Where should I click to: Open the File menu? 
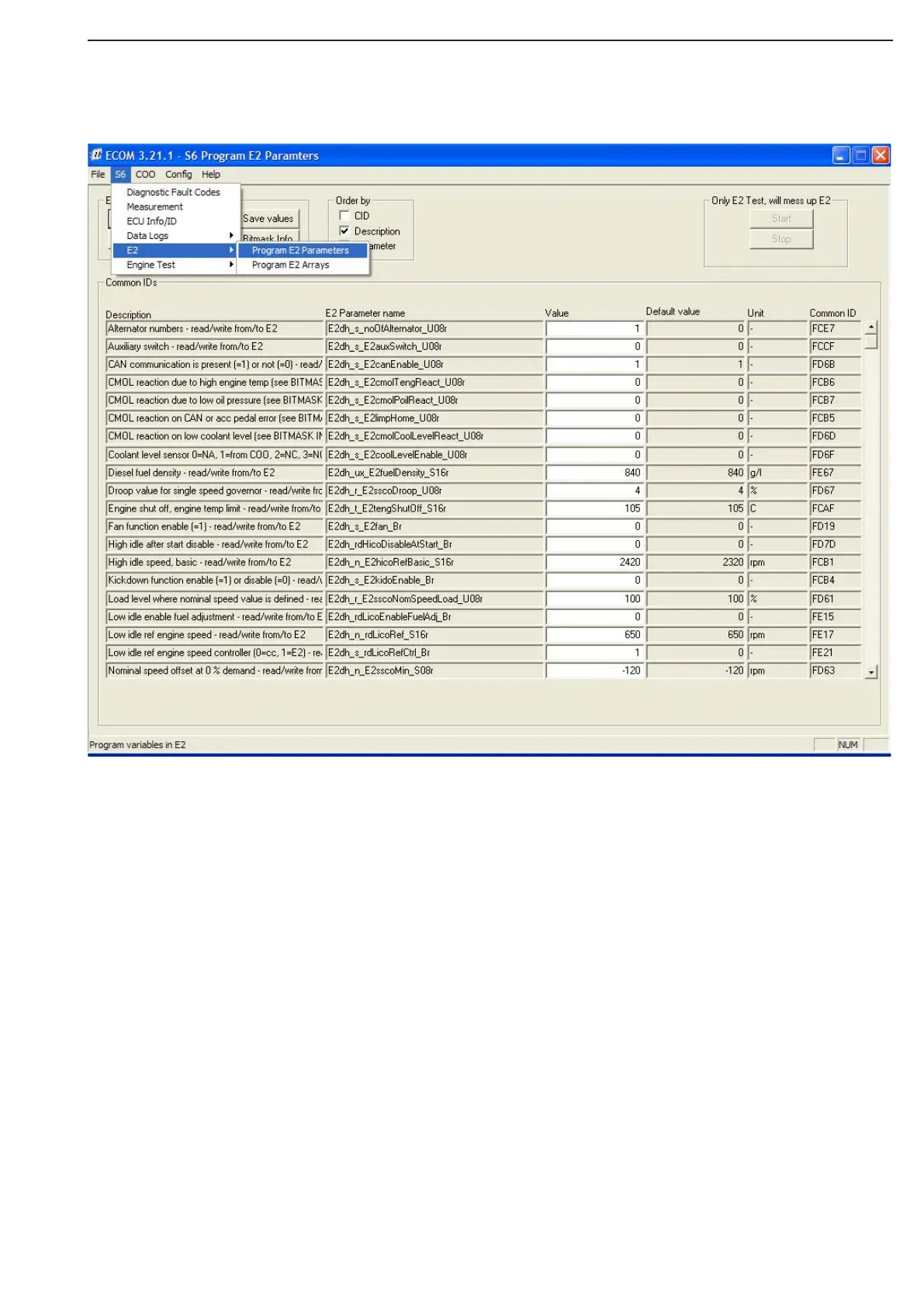point(98,175)
